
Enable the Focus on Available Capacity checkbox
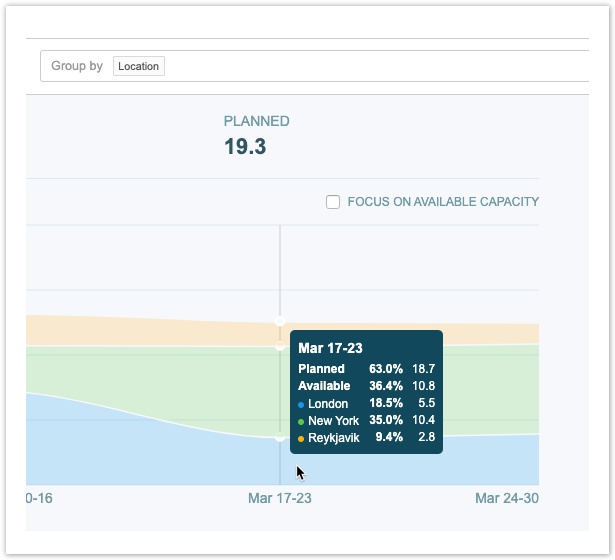pos(333,202)
